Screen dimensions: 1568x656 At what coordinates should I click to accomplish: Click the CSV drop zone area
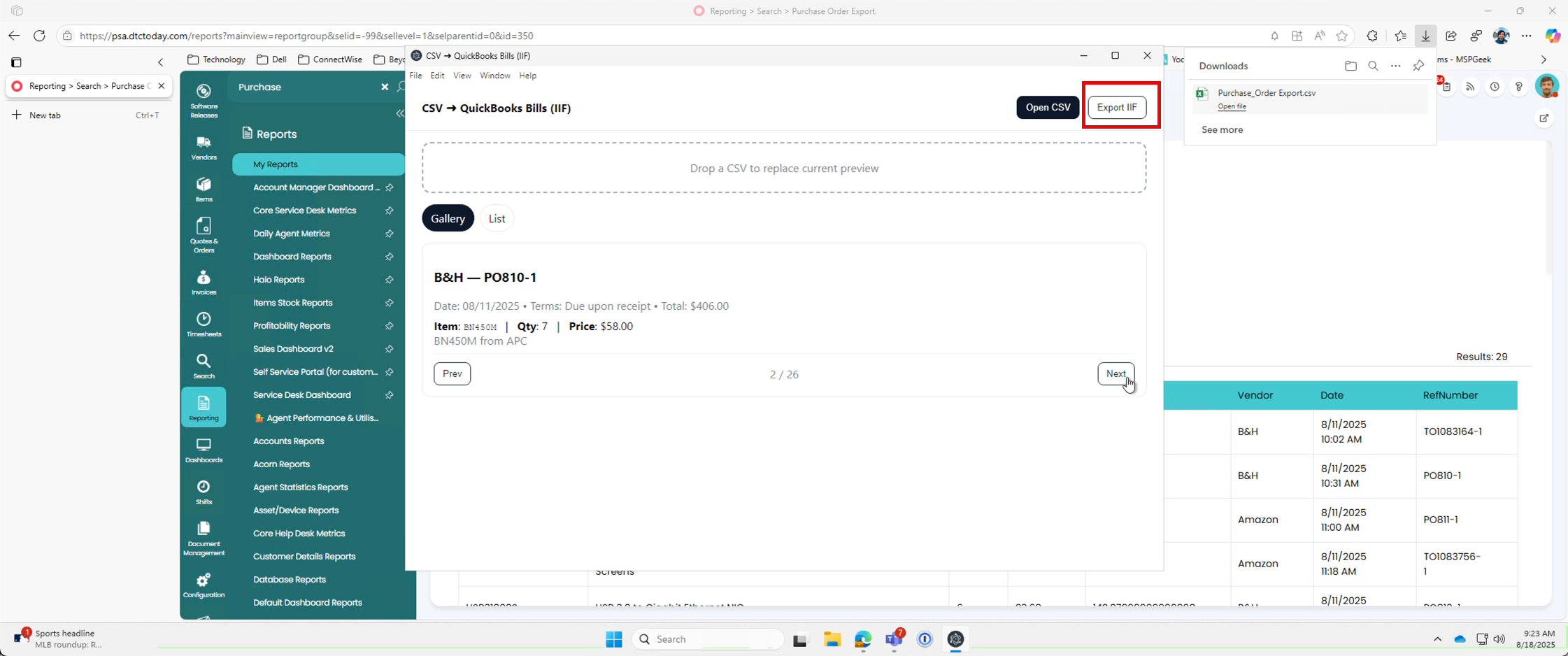pos(784,168)
